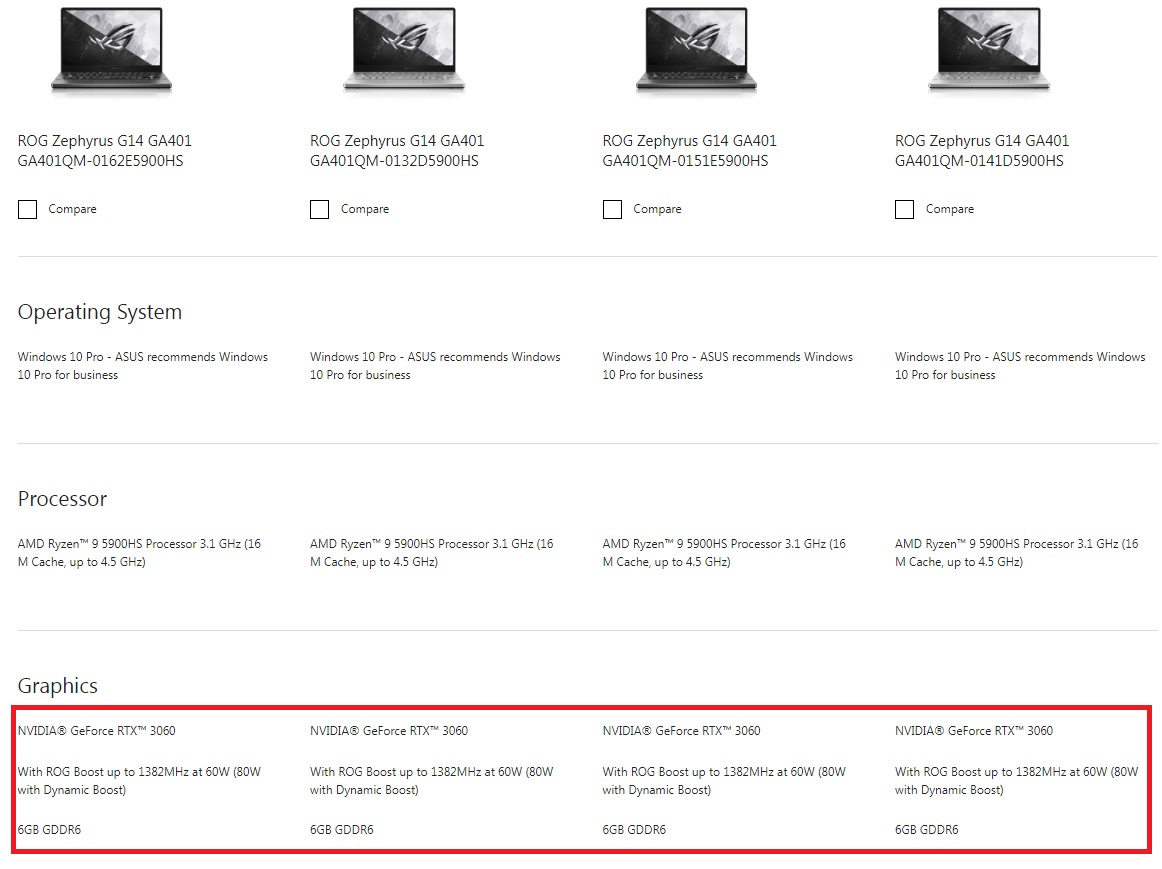Select Windows 10 Pro text for GA401QM-0141D5900HS
Screen dimensions: 1162x869
1020,366
